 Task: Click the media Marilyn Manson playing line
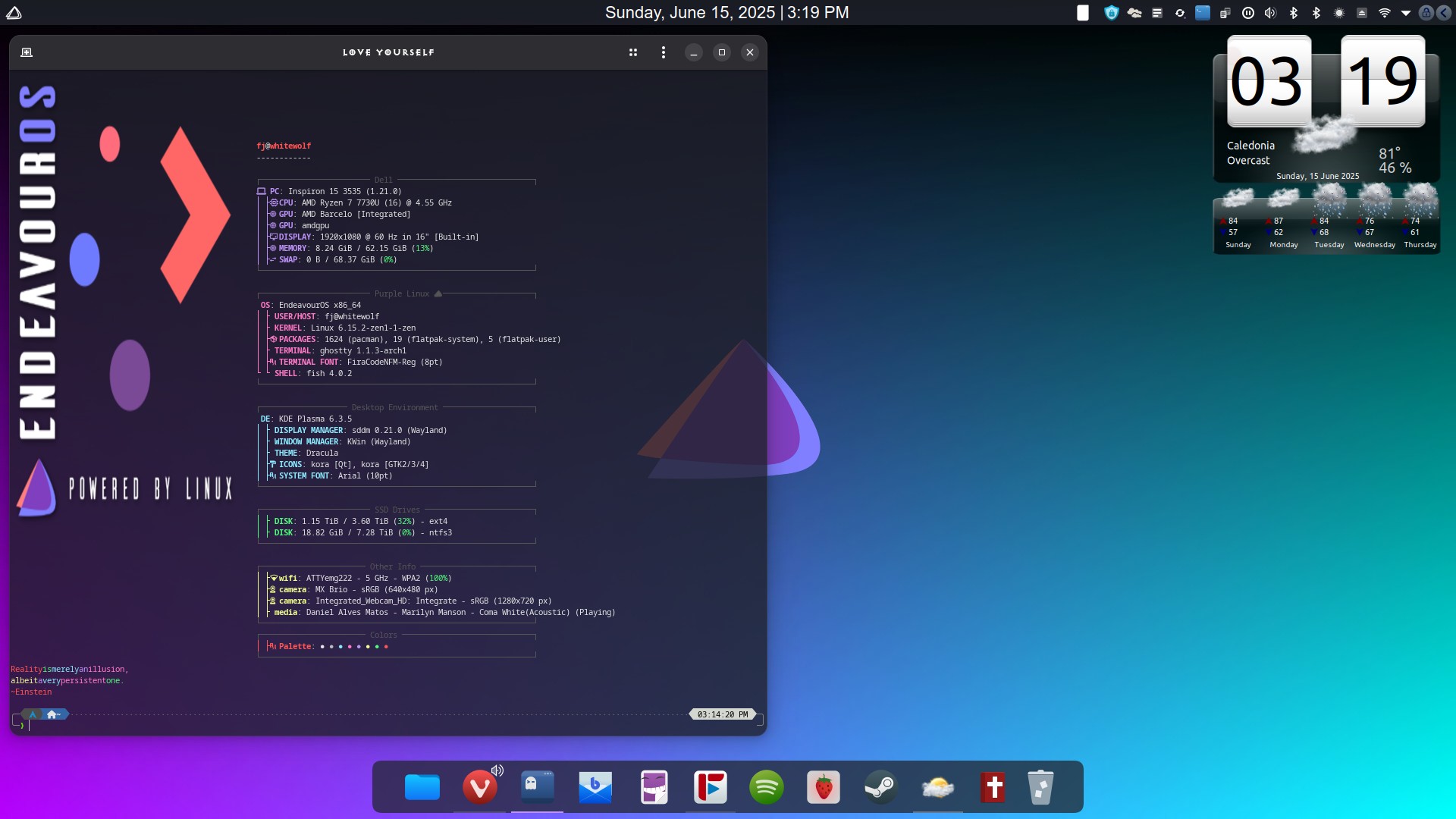pos(444,612)
